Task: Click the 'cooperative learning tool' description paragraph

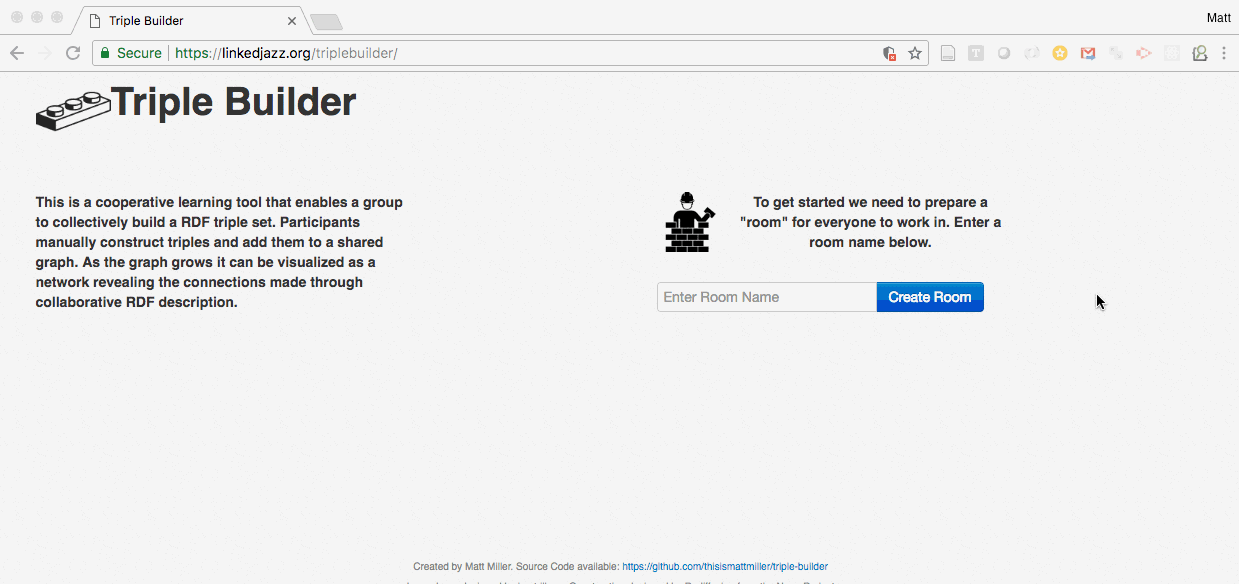Action: 219,252
